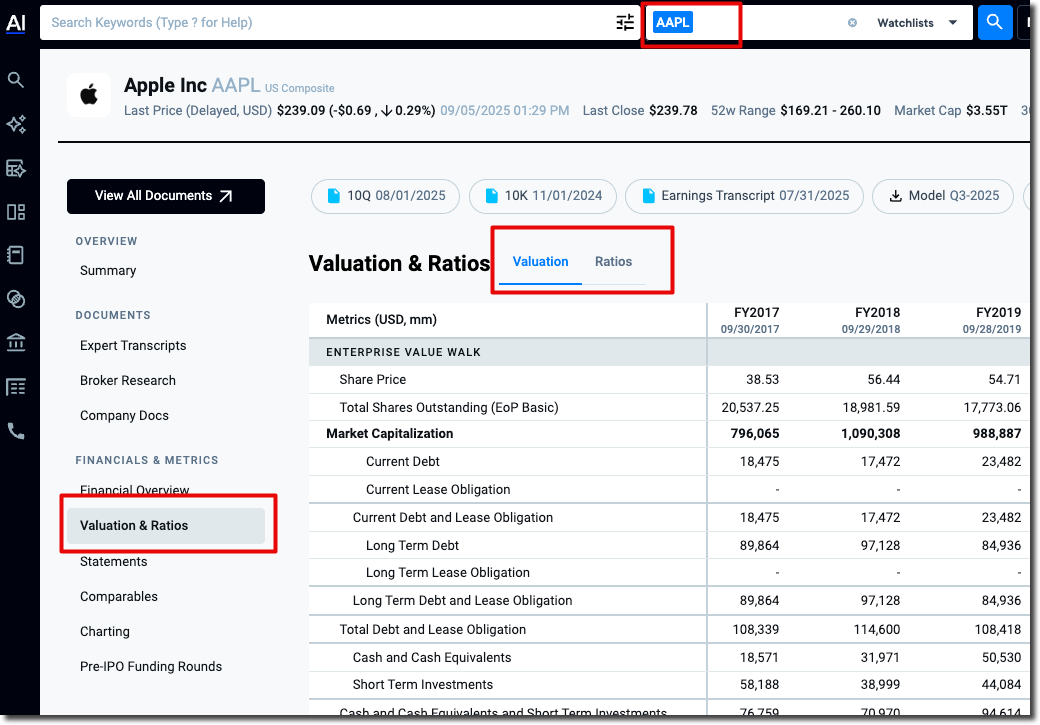Viewport: 1040px width, 725px height.
Task: Open the search magnifier in the sidebar
Action: [x=16, y=80]
